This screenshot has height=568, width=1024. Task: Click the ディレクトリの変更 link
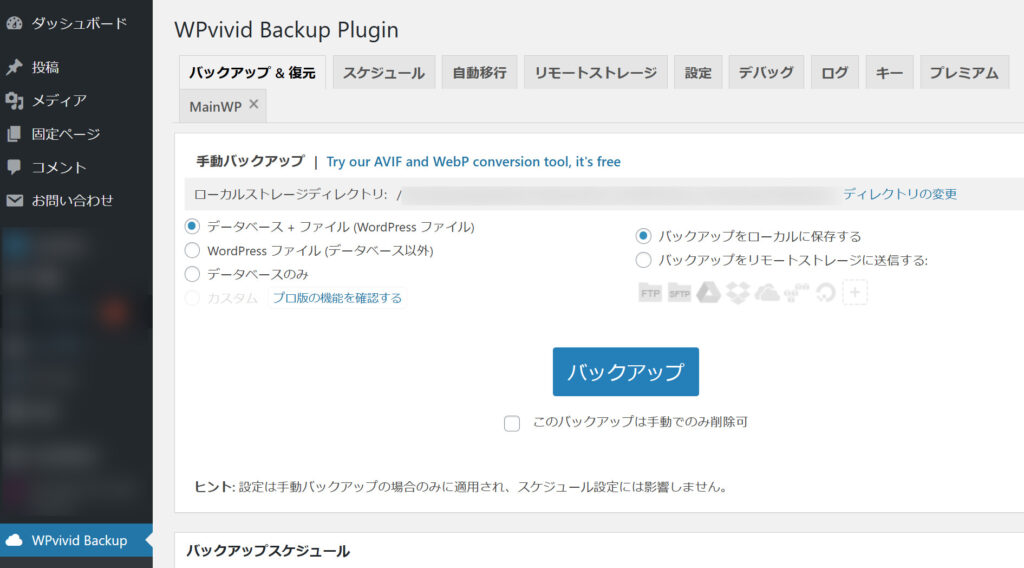pos(900,194)
